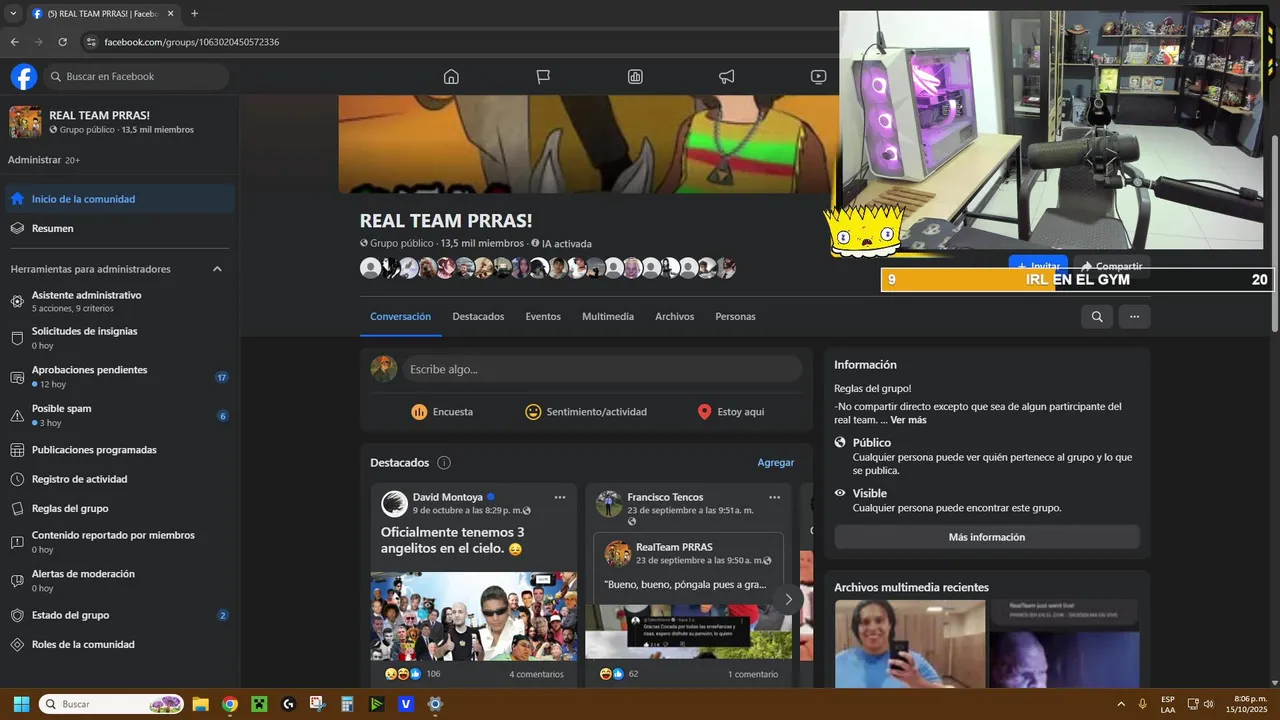The width and height of the screenshot is (1280, 720).
Task: Go to the Home feed icon
Action: 451,77
